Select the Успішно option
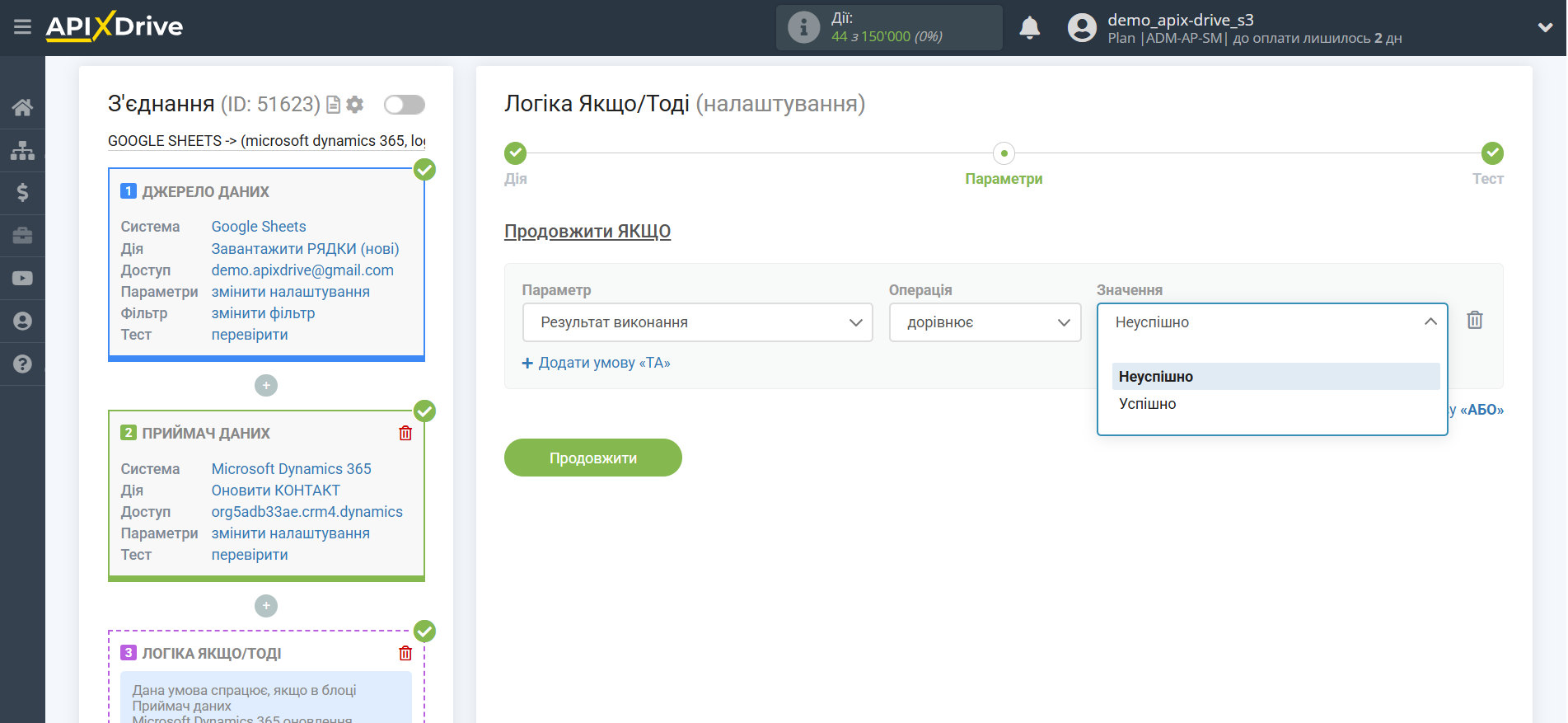Screen dimensions: 1568x723 [1275, 404]
